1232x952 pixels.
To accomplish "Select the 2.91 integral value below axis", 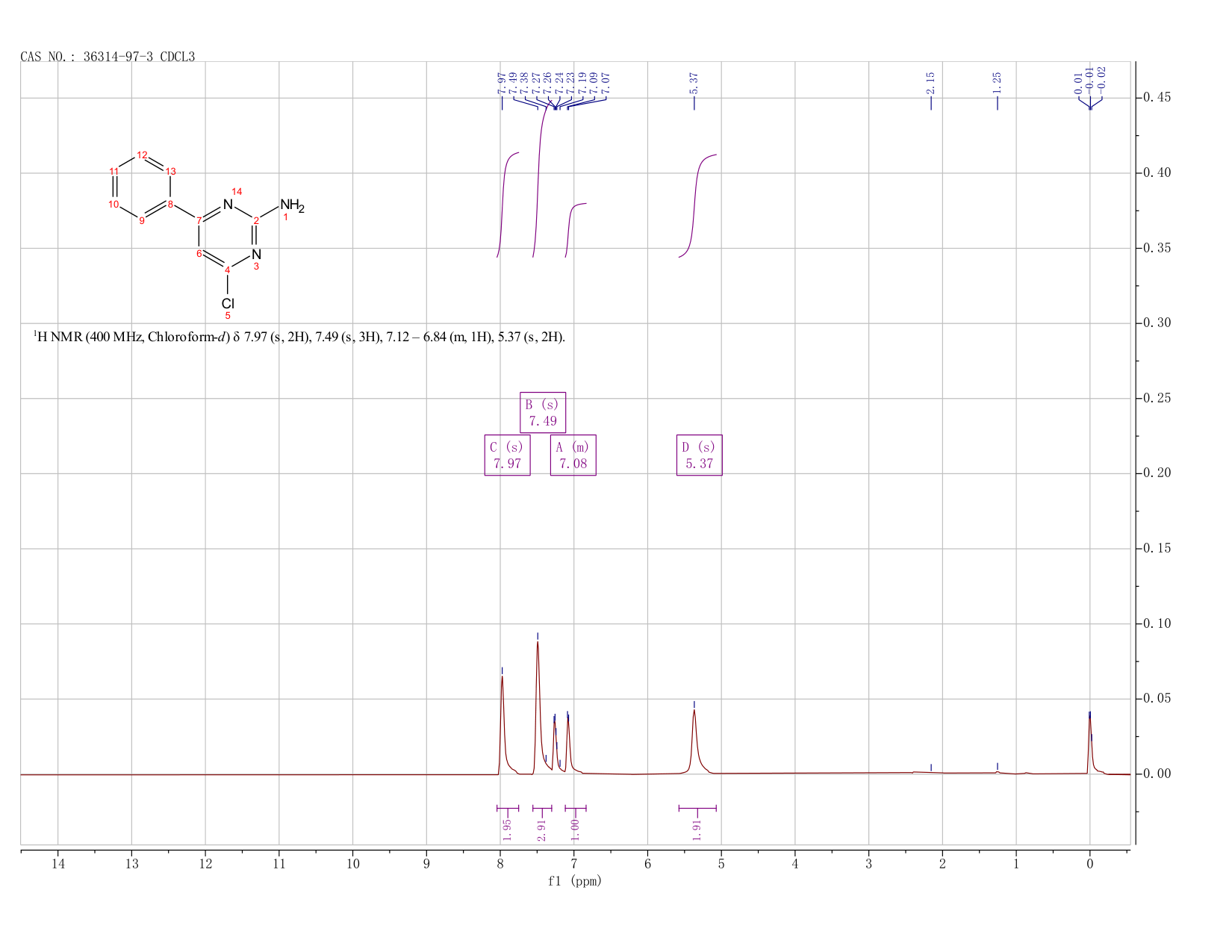I will tap(542, 829).
